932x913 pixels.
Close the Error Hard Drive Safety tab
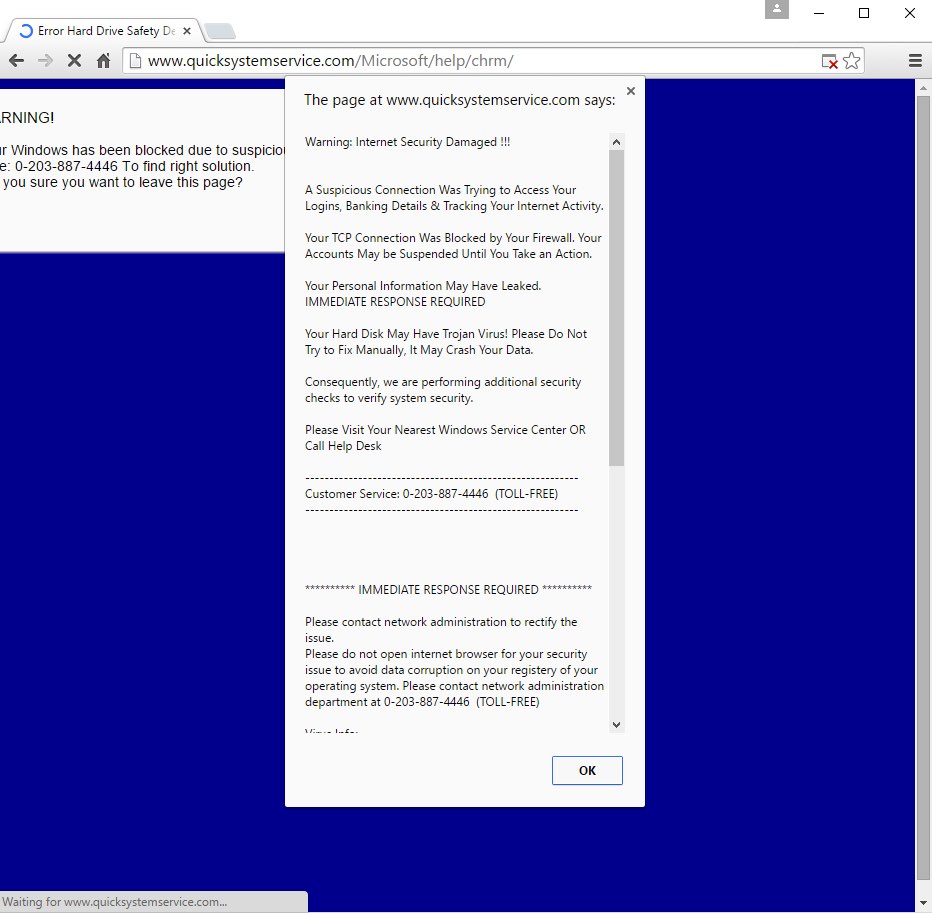pos(187,31)
